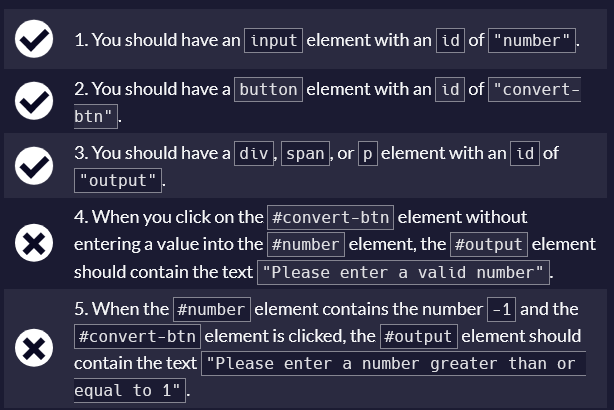This screenshot has height=410, width=614.
Task: Click the failed X icon for test 5
Action: [x=34, y=349]
